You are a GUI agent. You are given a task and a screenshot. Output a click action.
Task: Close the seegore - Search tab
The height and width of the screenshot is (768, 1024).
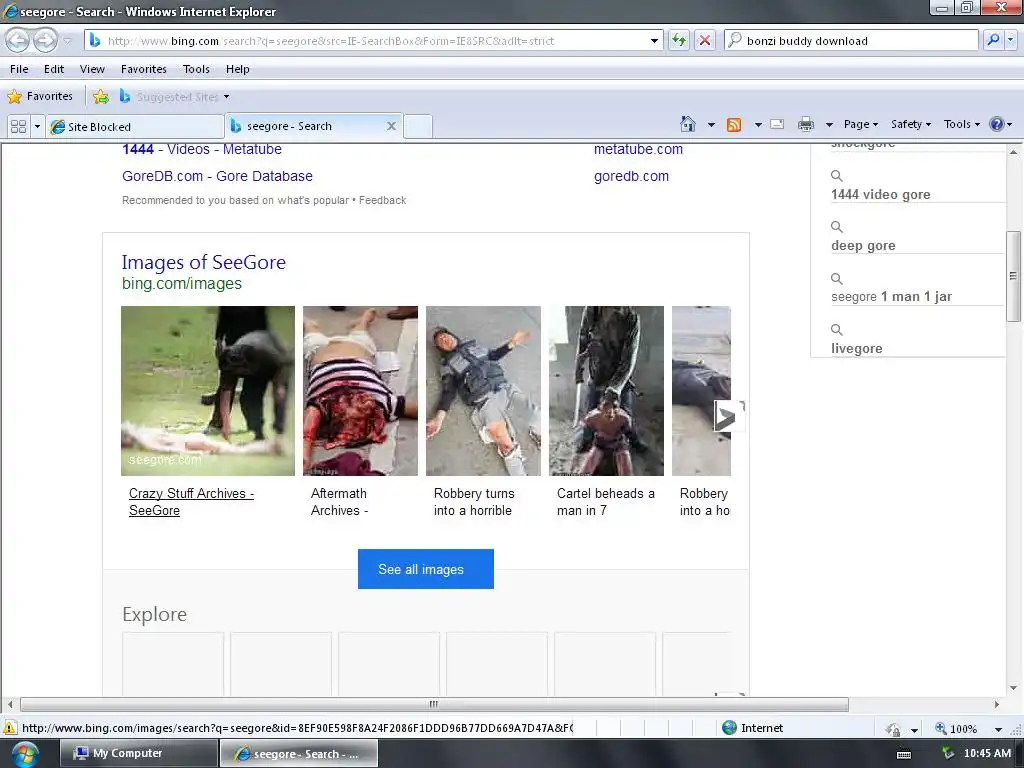pos(391,126)
